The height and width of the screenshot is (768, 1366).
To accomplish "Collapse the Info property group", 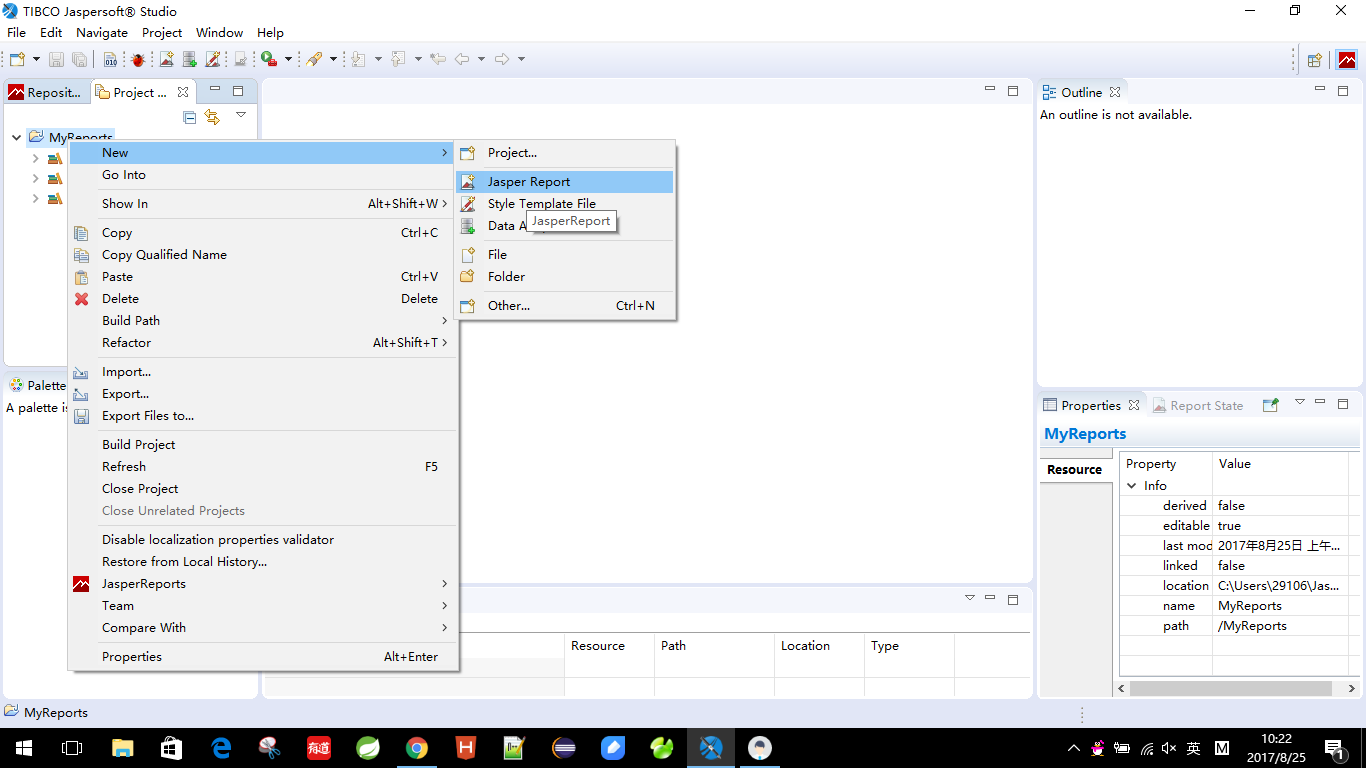I will [1132, 485].
